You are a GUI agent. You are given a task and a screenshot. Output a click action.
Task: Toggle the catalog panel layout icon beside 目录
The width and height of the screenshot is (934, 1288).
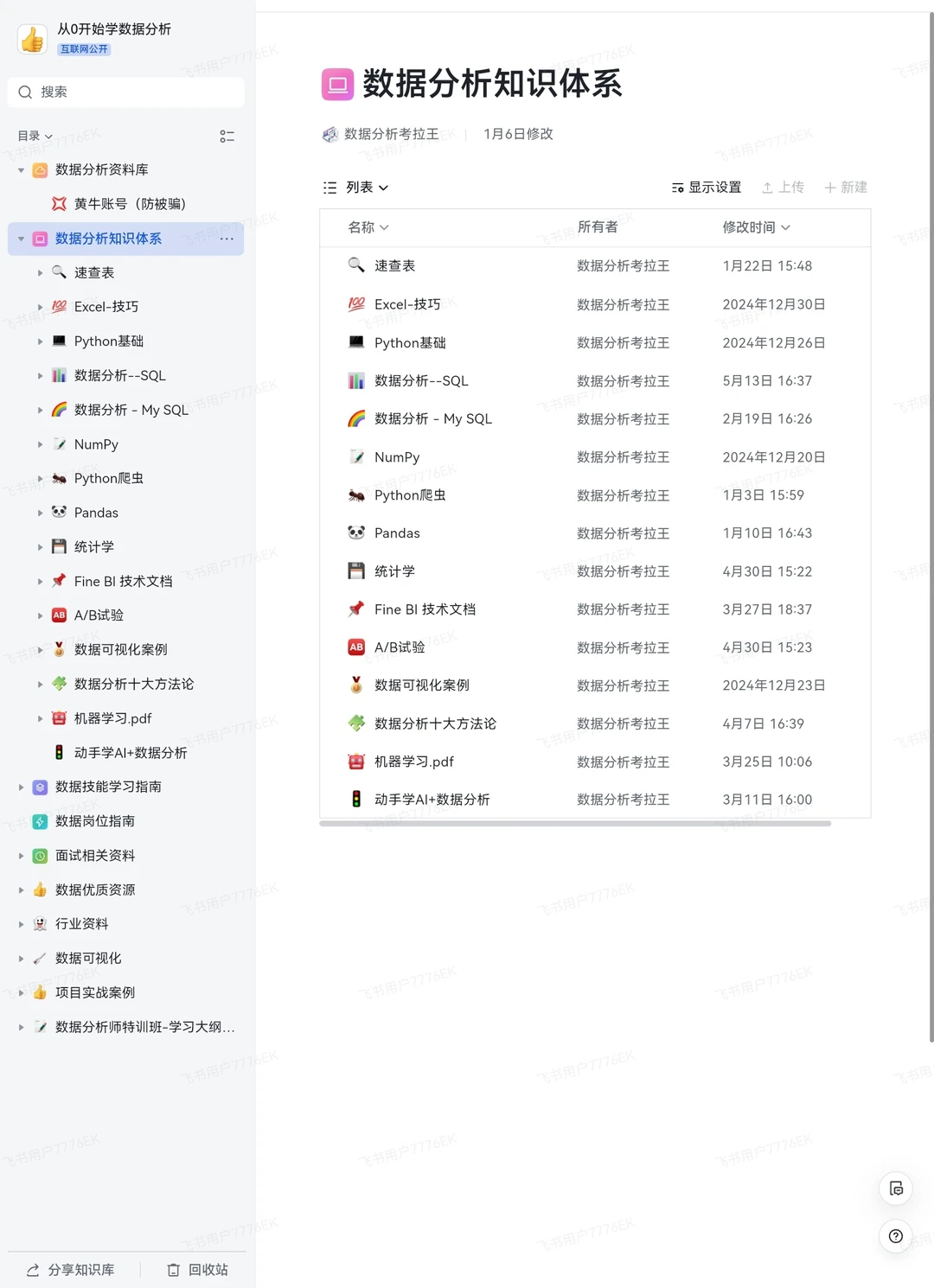coord(227,136)
